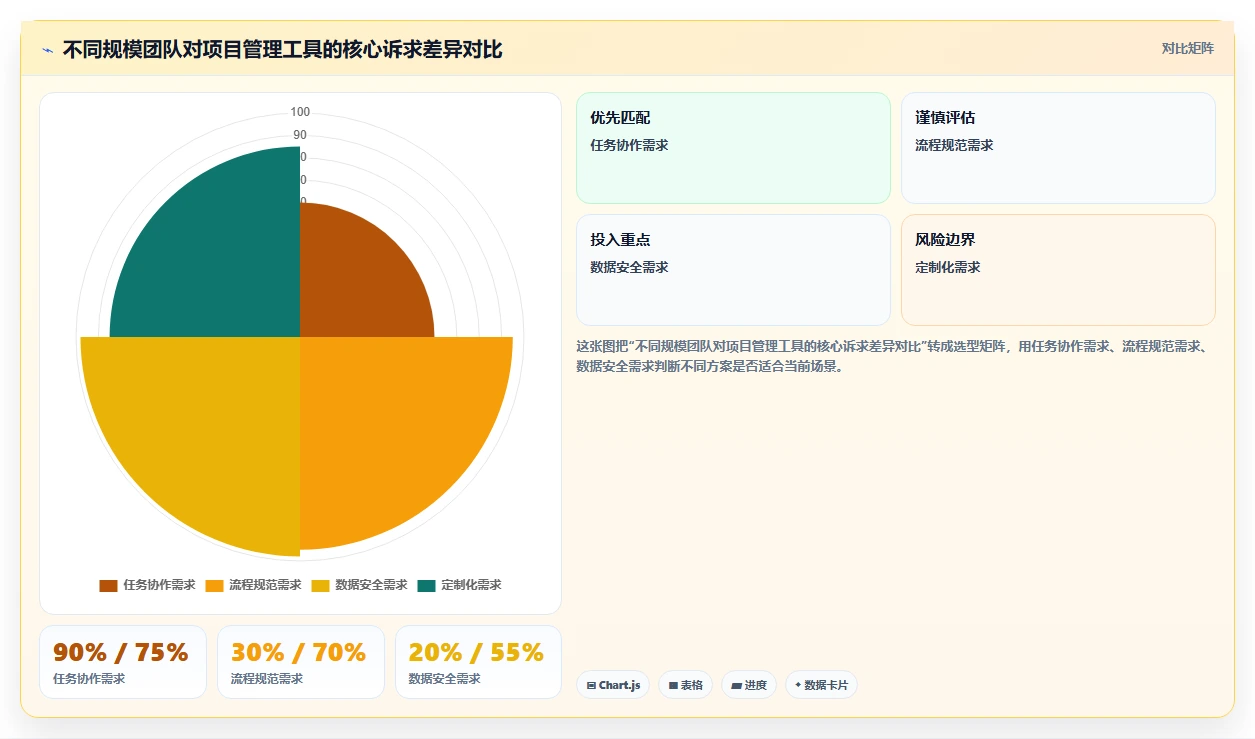The width and height of the screenshot is (1255, 739).
Task: Click the 90% / 75% stat card
Action: pyautogui.click(x=123, y=662)
